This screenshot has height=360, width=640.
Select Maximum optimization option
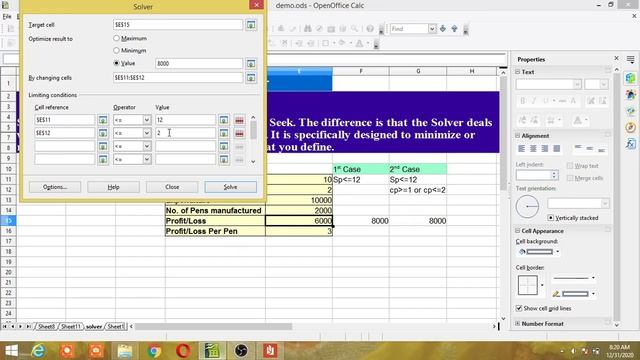click(x=116, y=38)
